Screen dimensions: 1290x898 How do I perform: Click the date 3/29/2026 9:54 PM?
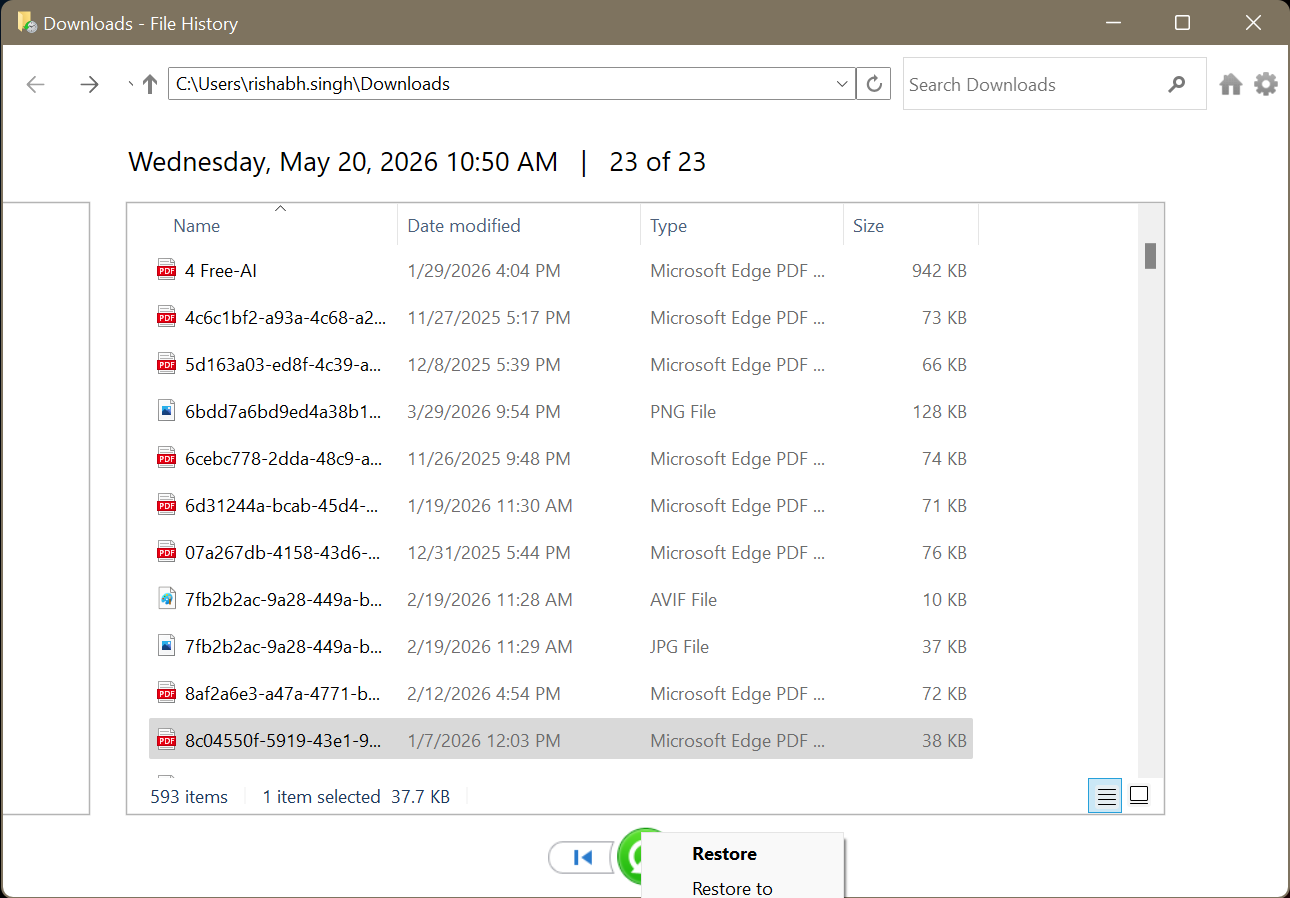point(484,411)
